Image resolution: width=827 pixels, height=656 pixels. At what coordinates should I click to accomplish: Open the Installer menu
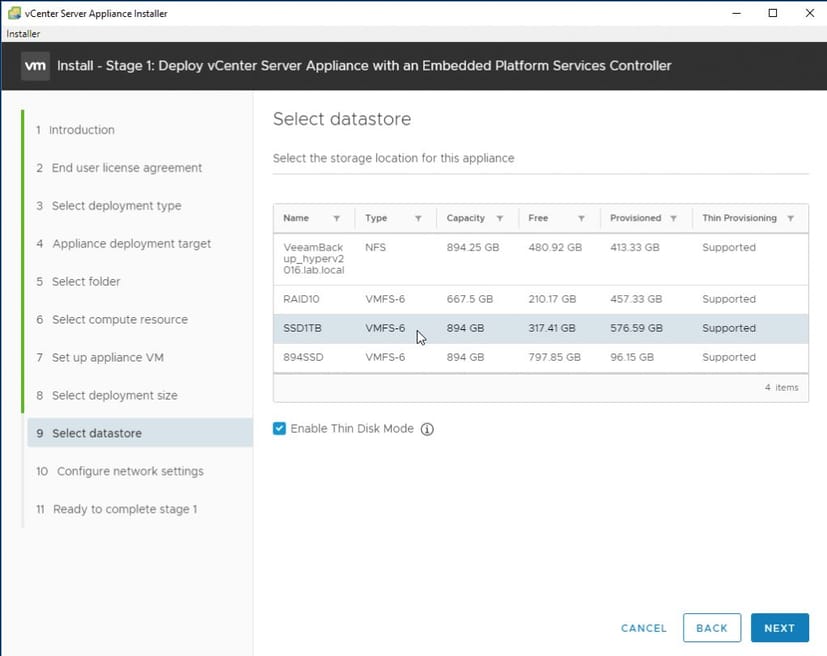22,33
